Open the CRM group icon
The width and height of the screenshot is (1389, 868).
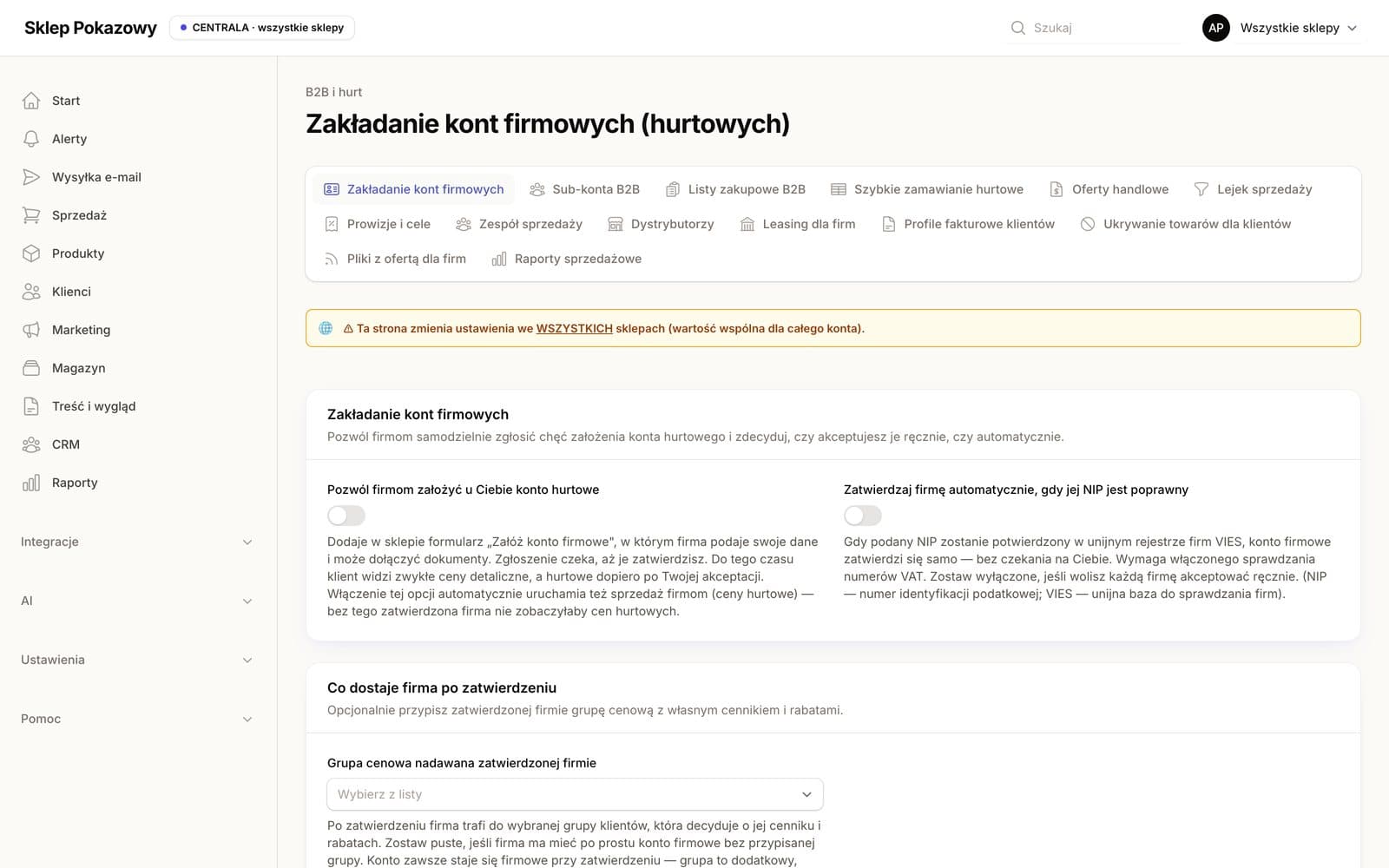31,444
